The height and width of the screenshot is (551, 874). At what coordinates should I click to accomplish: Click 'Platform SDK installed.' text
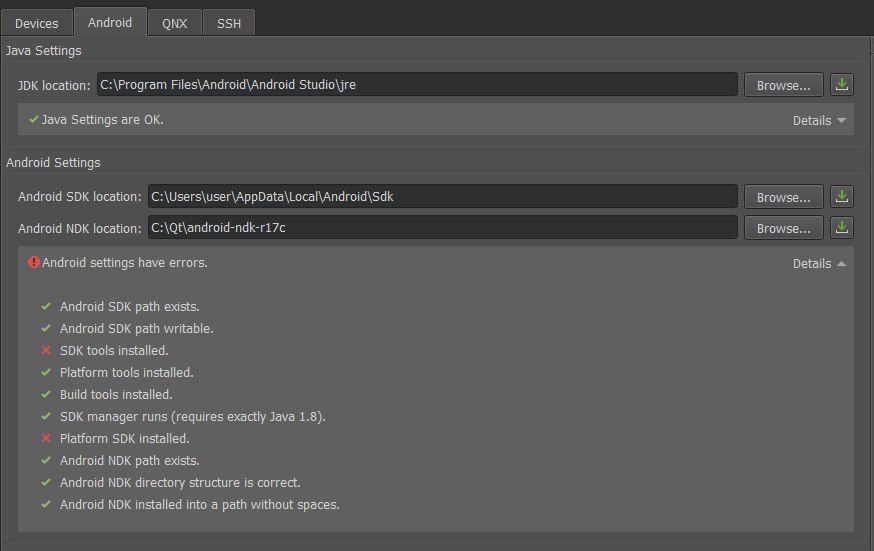click(125, 438)
